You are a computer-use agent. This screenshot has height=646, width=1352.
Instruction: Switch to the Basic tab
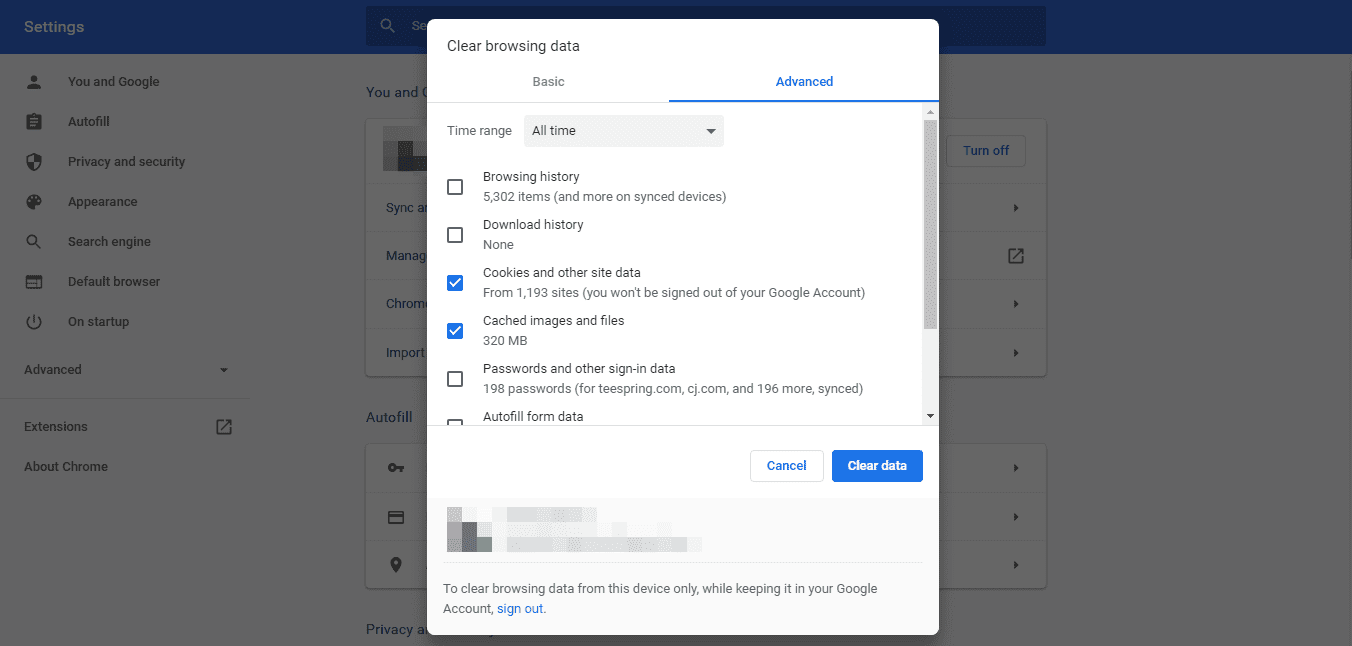[x=548, y=82]
